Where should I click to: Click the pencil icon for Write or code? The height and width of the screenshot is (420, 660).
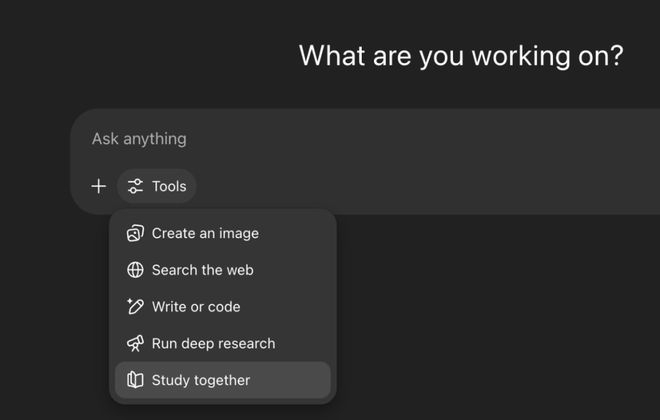[x=135, y=307]
